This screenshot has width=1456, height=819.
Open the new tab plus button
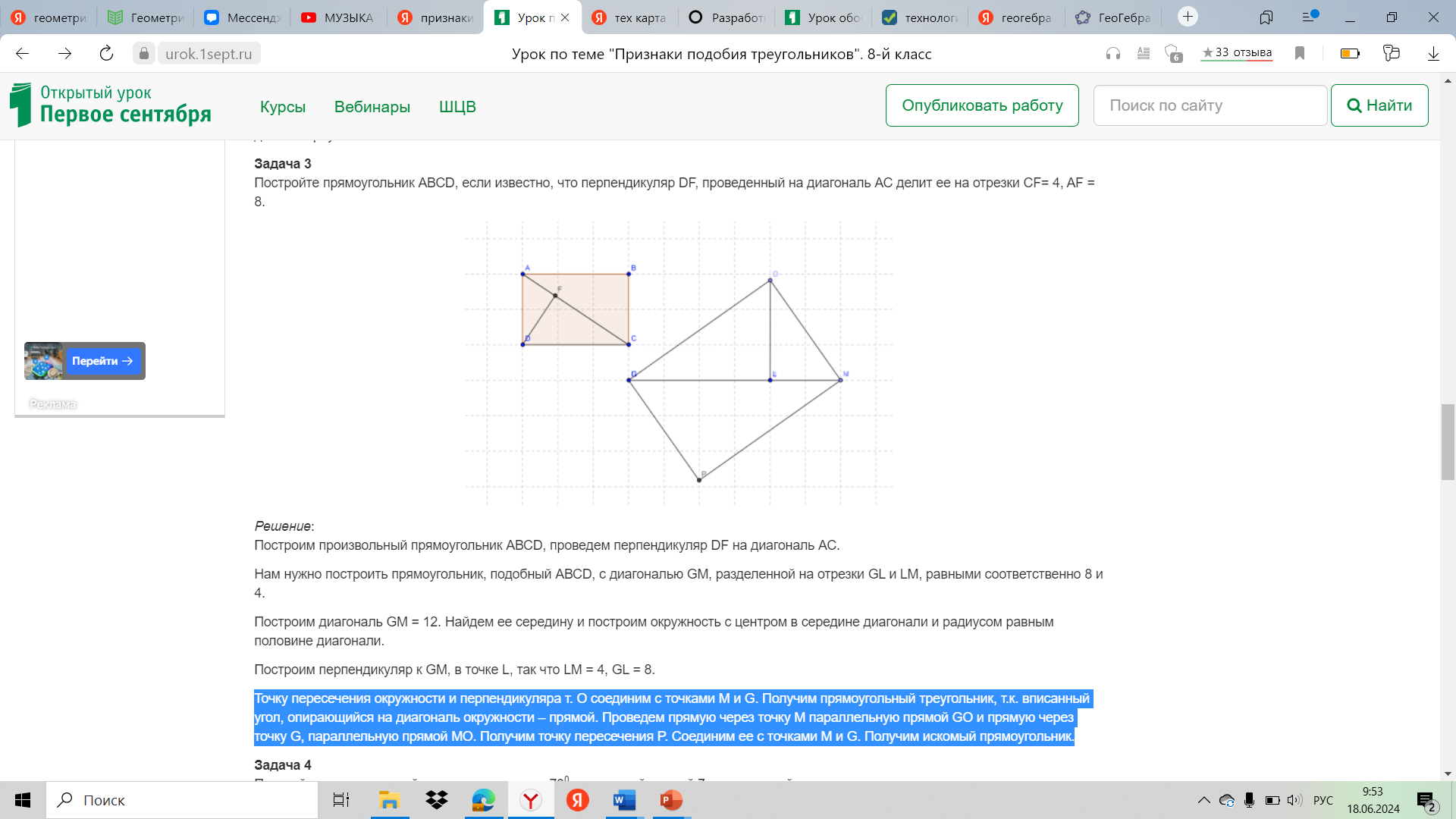pos(1188,17)
